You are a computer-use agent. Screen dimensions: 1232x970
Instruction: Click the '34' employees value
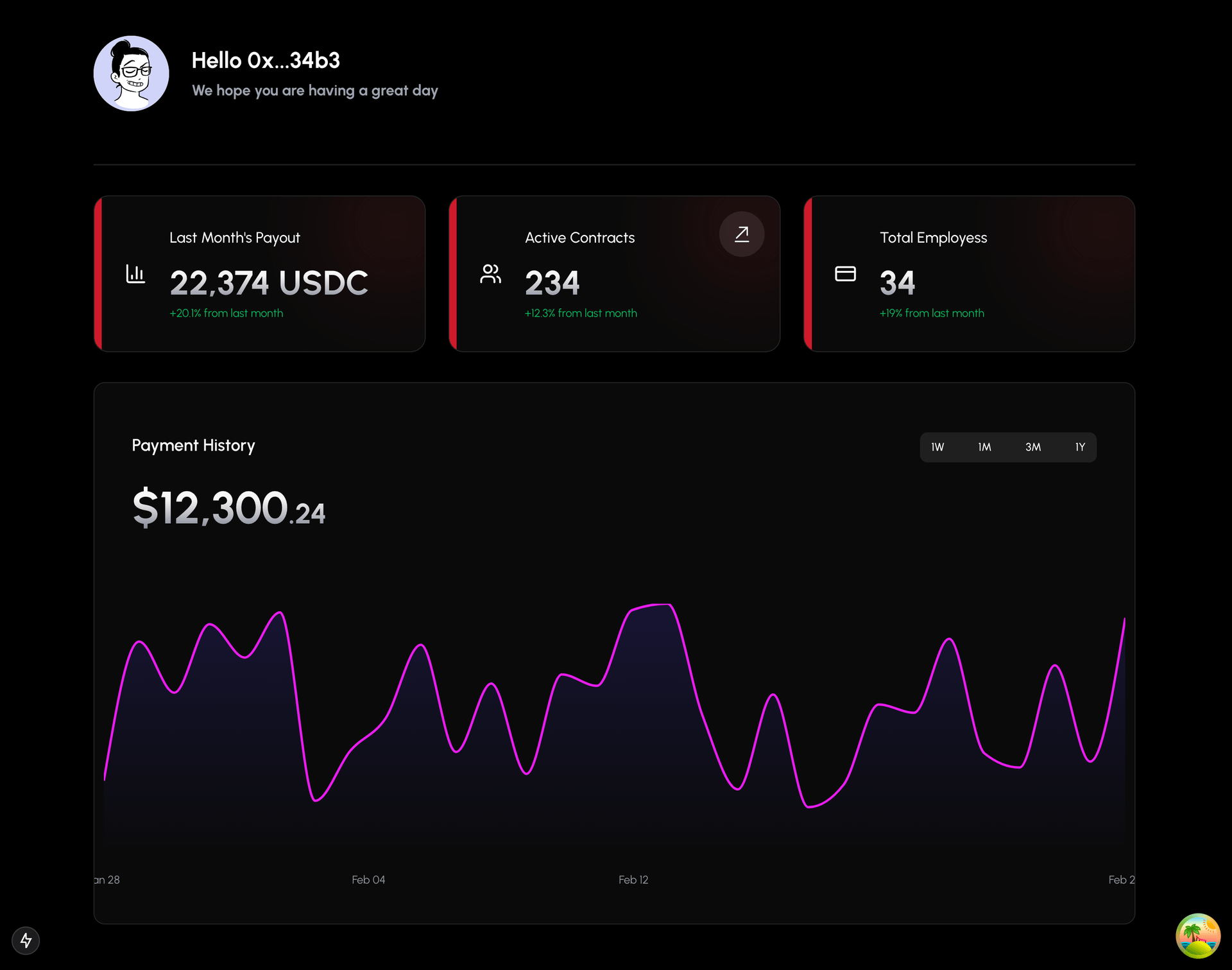[x=897, y=282]
